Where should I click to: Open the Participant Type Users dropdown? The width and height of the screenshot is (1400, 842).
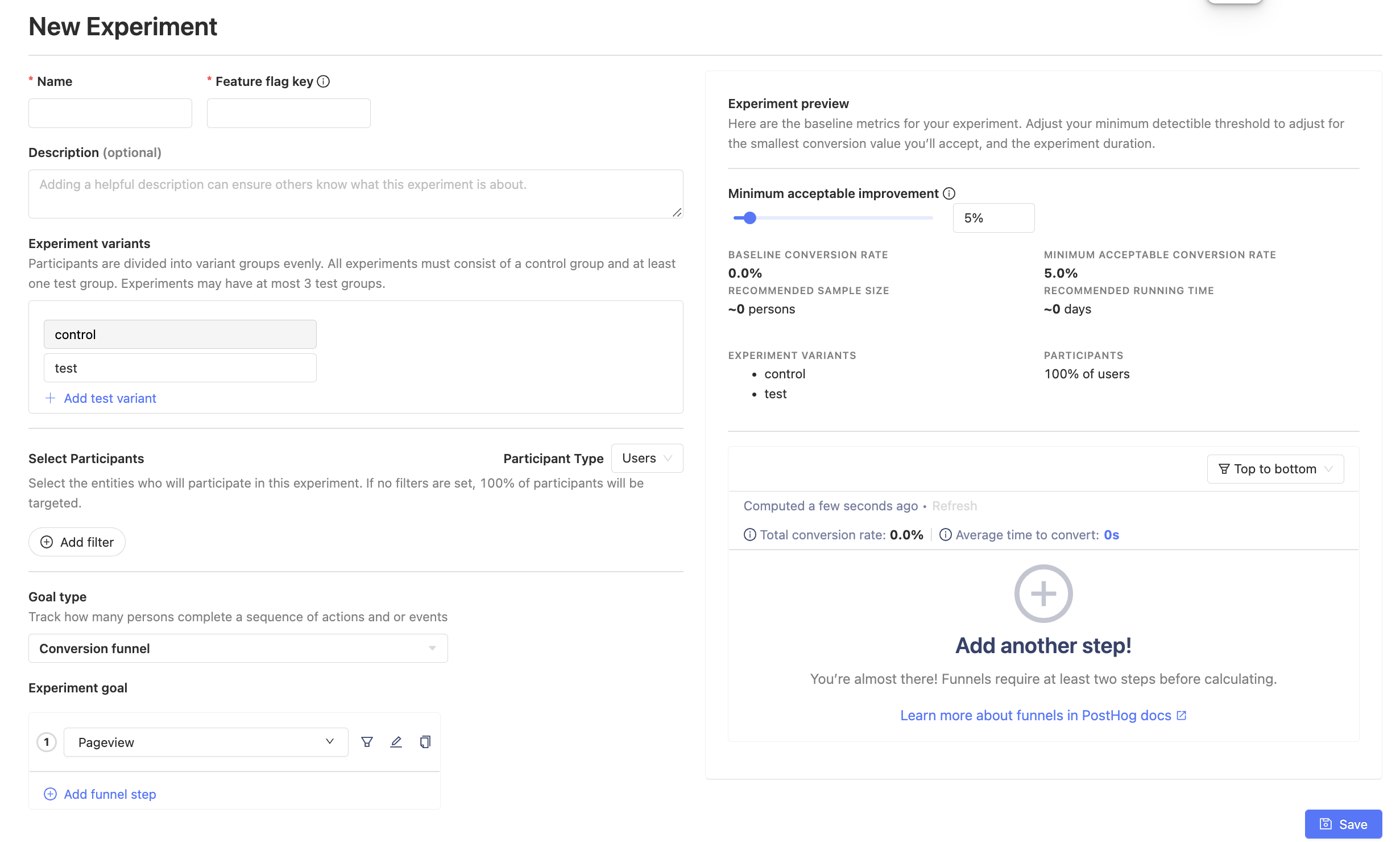pyautogui.click(x=647, y=458)
